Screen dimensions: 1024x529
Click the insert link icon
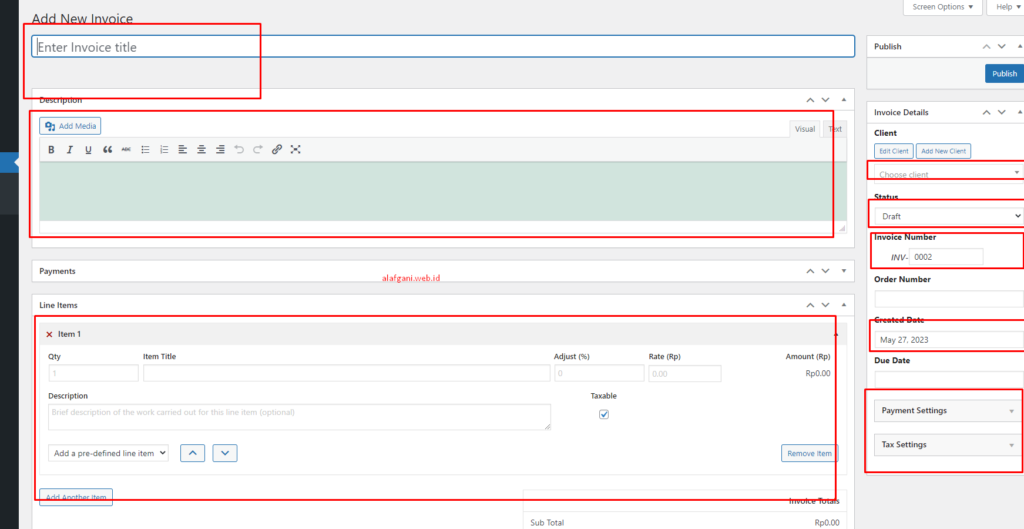(x=277, y=149)
